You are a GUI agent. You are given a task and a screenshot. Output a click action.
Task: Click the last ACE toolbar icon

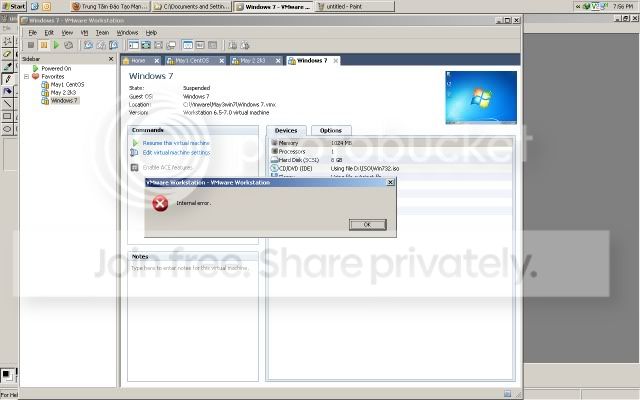245,45
